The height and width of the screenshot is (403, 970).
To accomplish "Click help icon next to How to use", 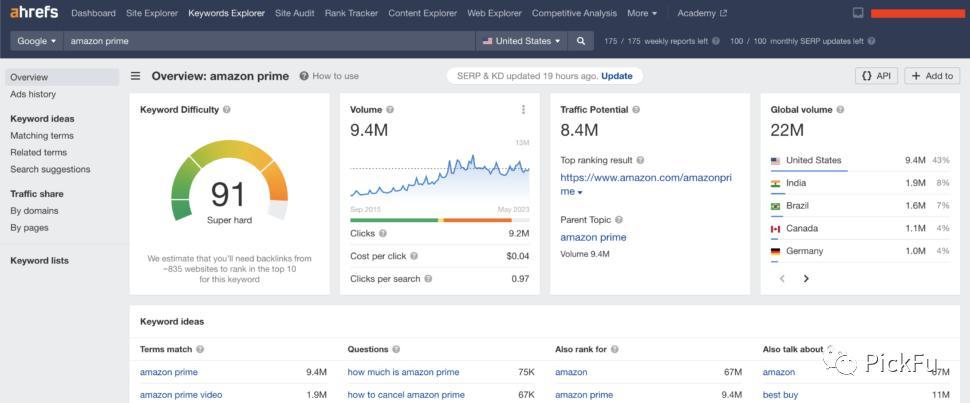I will click(304, 76).
